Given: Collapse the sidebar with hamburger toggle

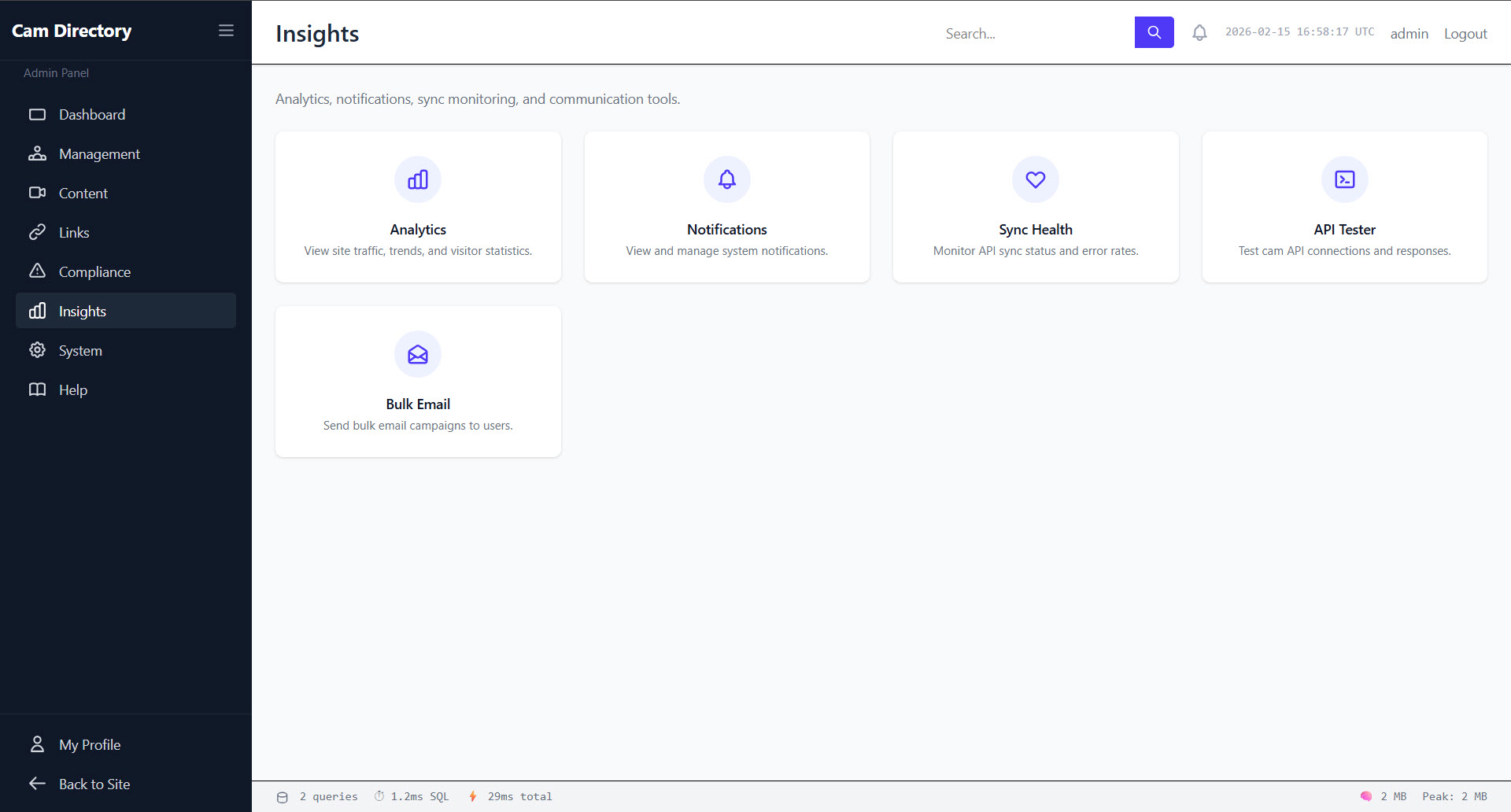Looking at the screenshot, I should click(226, 31).
